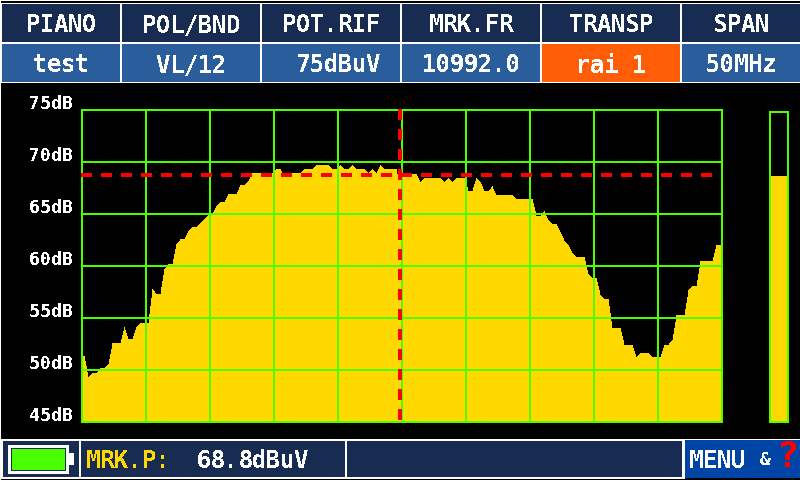This screenshot has height=480, width=800.
Task: Click the 65dB axis label
Action: point(51,207)
